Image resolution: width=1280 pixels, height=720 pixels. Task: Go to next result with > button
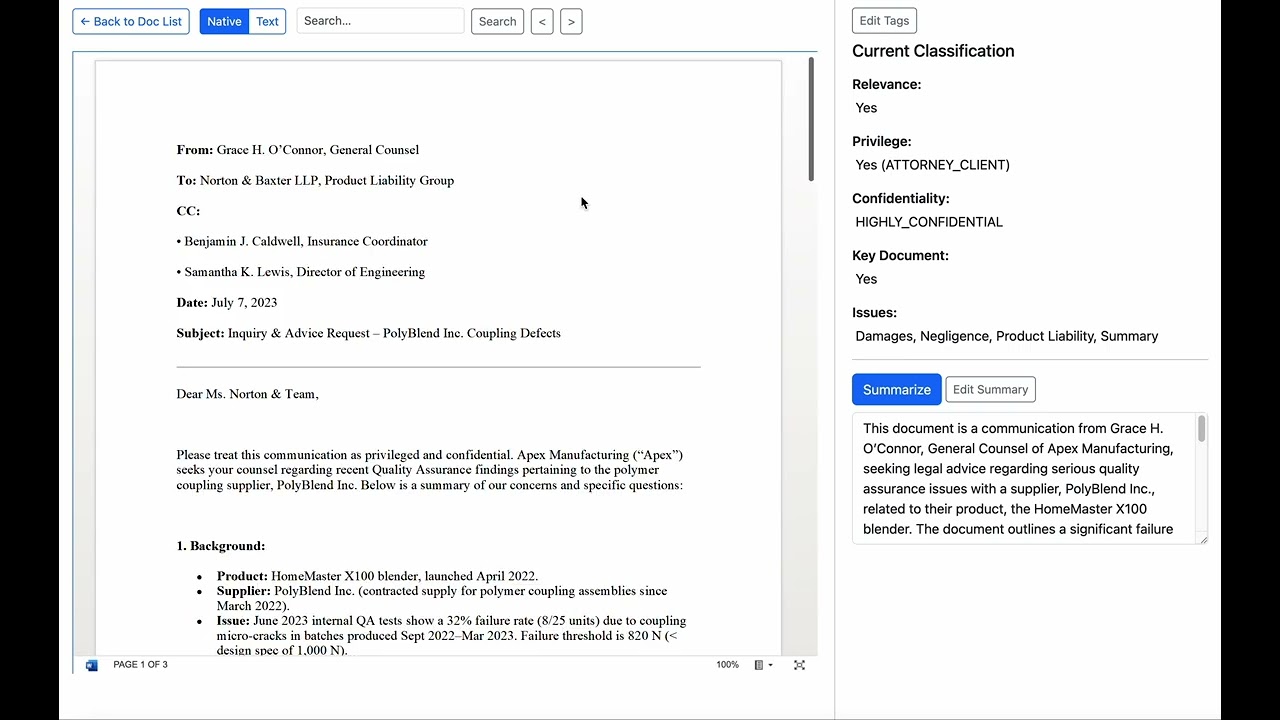571,21
